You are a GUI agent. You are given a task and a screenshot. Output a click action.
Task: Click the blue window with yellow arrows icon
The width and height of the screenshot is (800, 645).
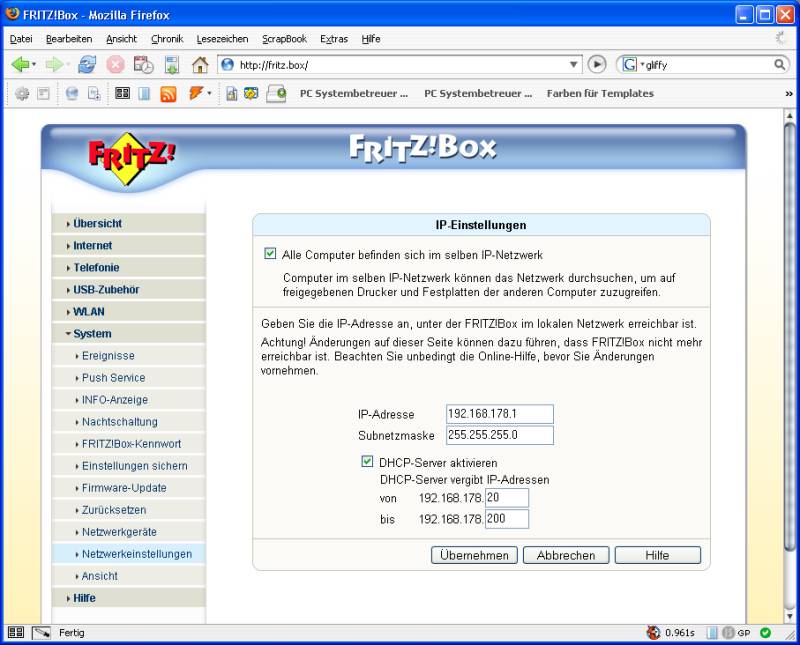tap(251, 93)
